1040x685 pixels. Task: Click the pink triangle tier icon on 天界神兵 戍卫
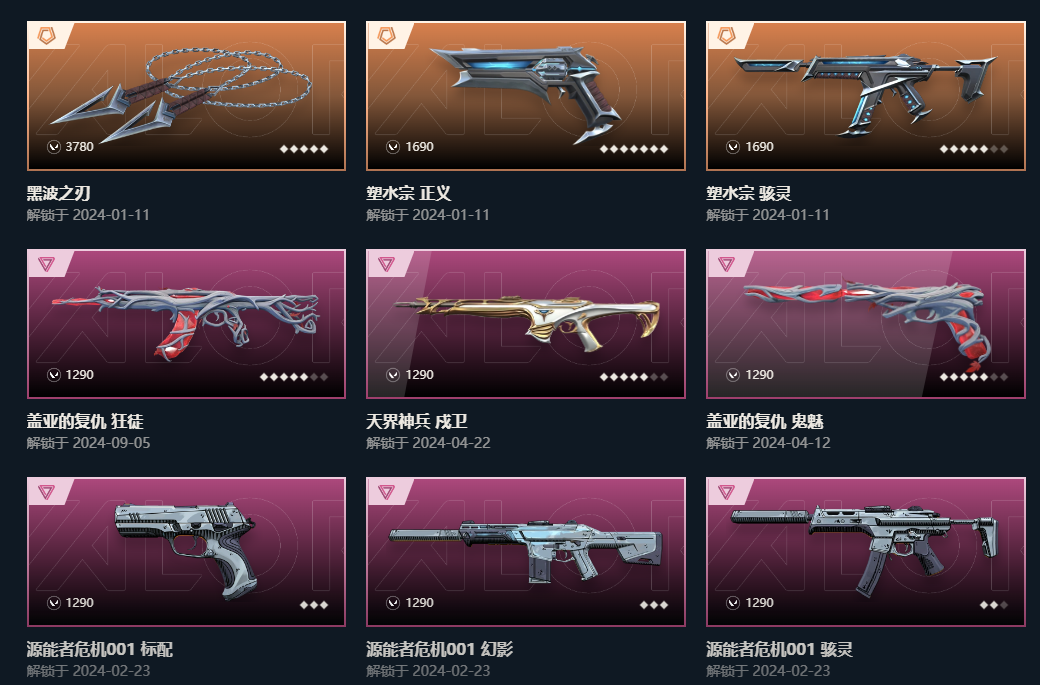[386, 264]
